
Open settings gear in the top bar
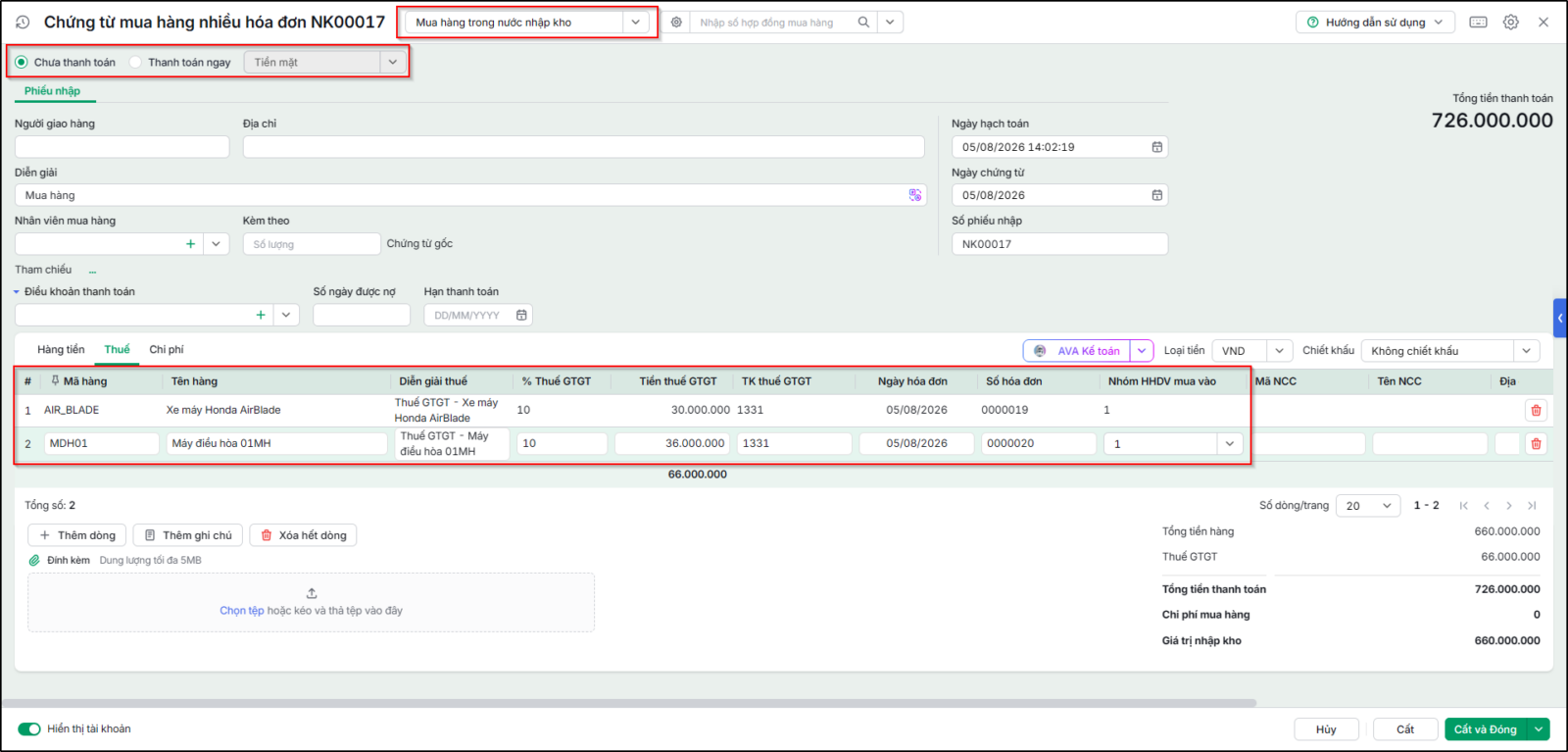tap(1511, 22)
